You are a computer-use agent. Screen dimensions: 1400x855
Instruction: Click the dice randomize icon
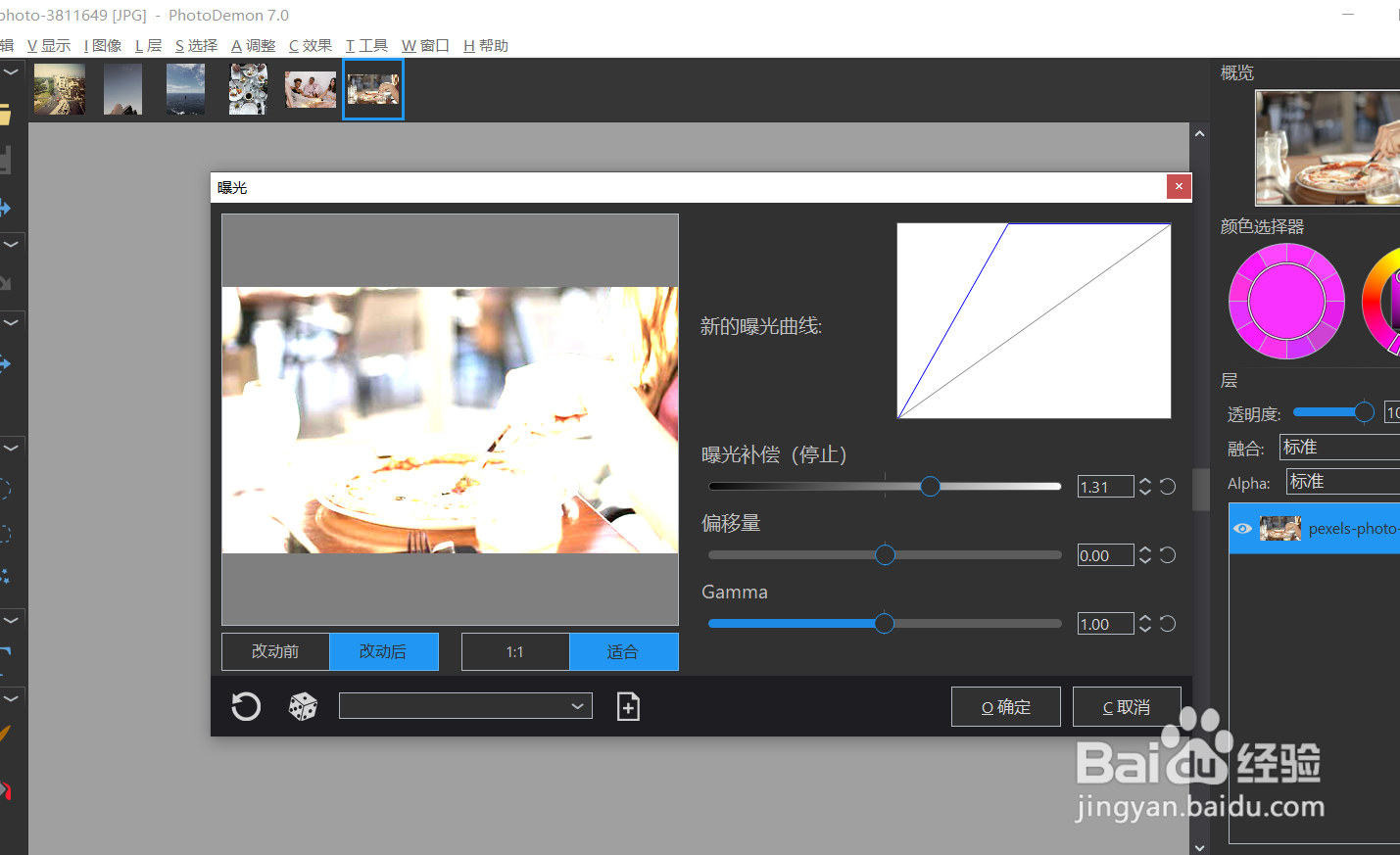303,706
